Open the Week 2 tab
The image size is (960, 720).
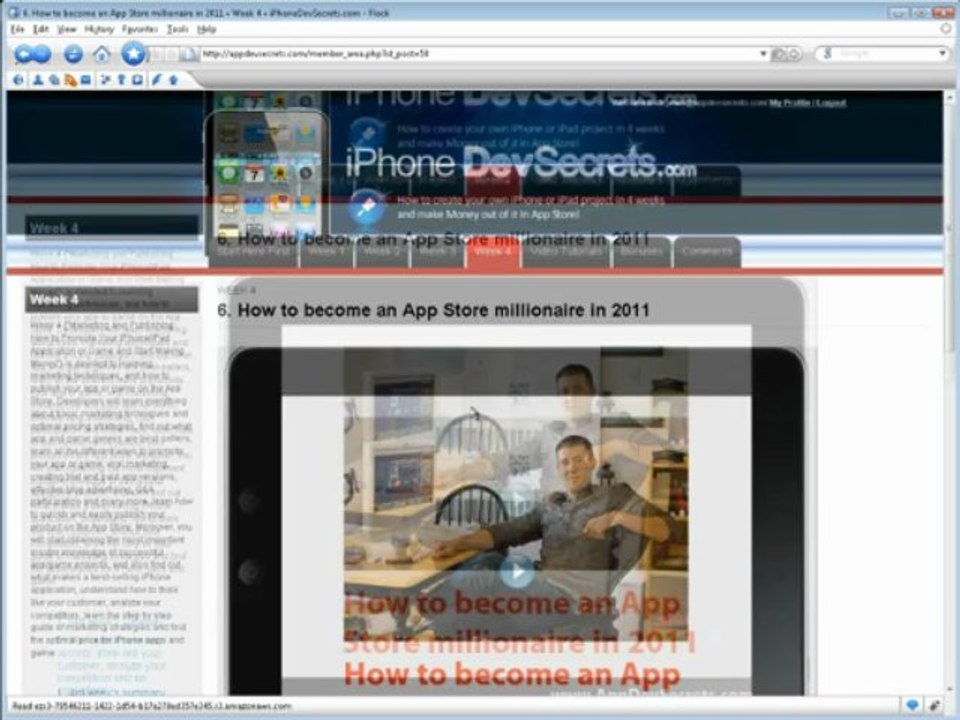coord(381,252)
